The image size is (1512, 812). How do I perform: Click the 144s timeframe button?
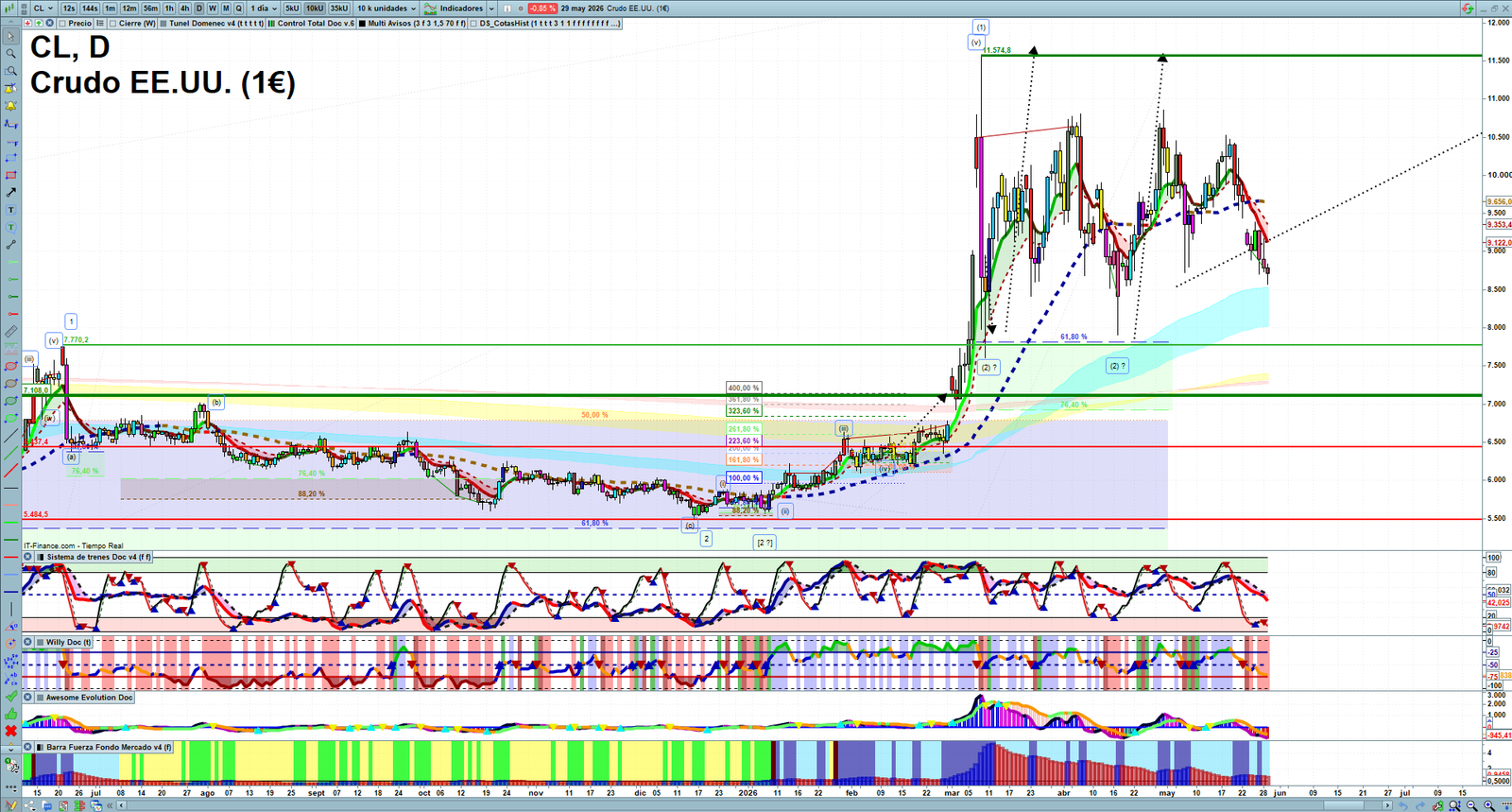click(x=90, y=8)
